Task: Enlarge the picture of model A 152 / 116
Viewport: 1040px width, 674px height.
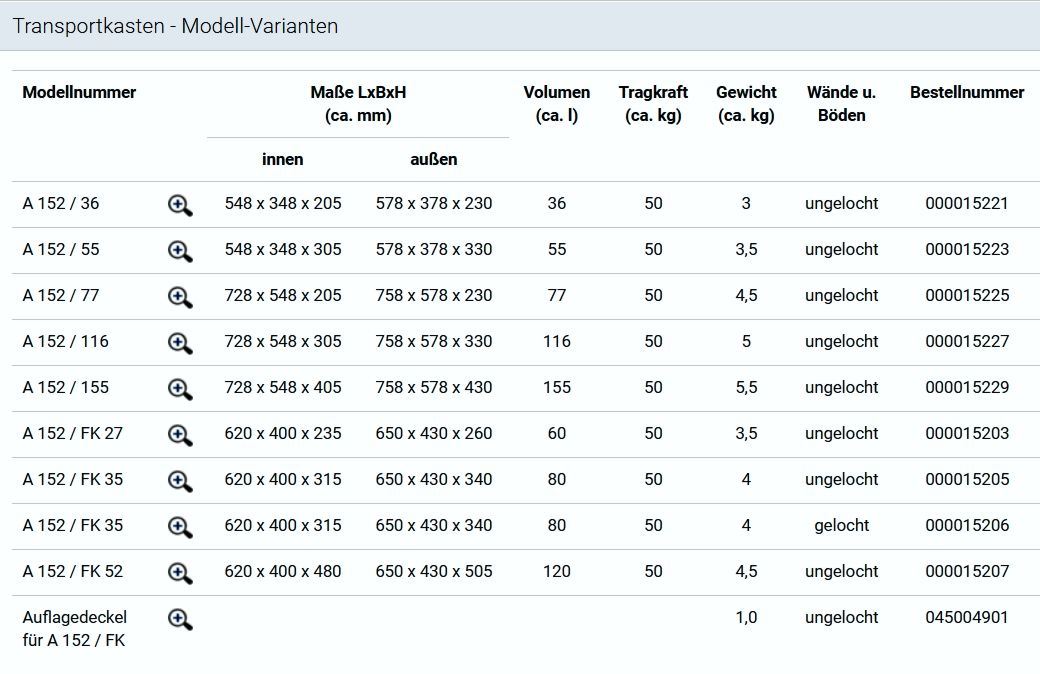Action: coord(180,343)
